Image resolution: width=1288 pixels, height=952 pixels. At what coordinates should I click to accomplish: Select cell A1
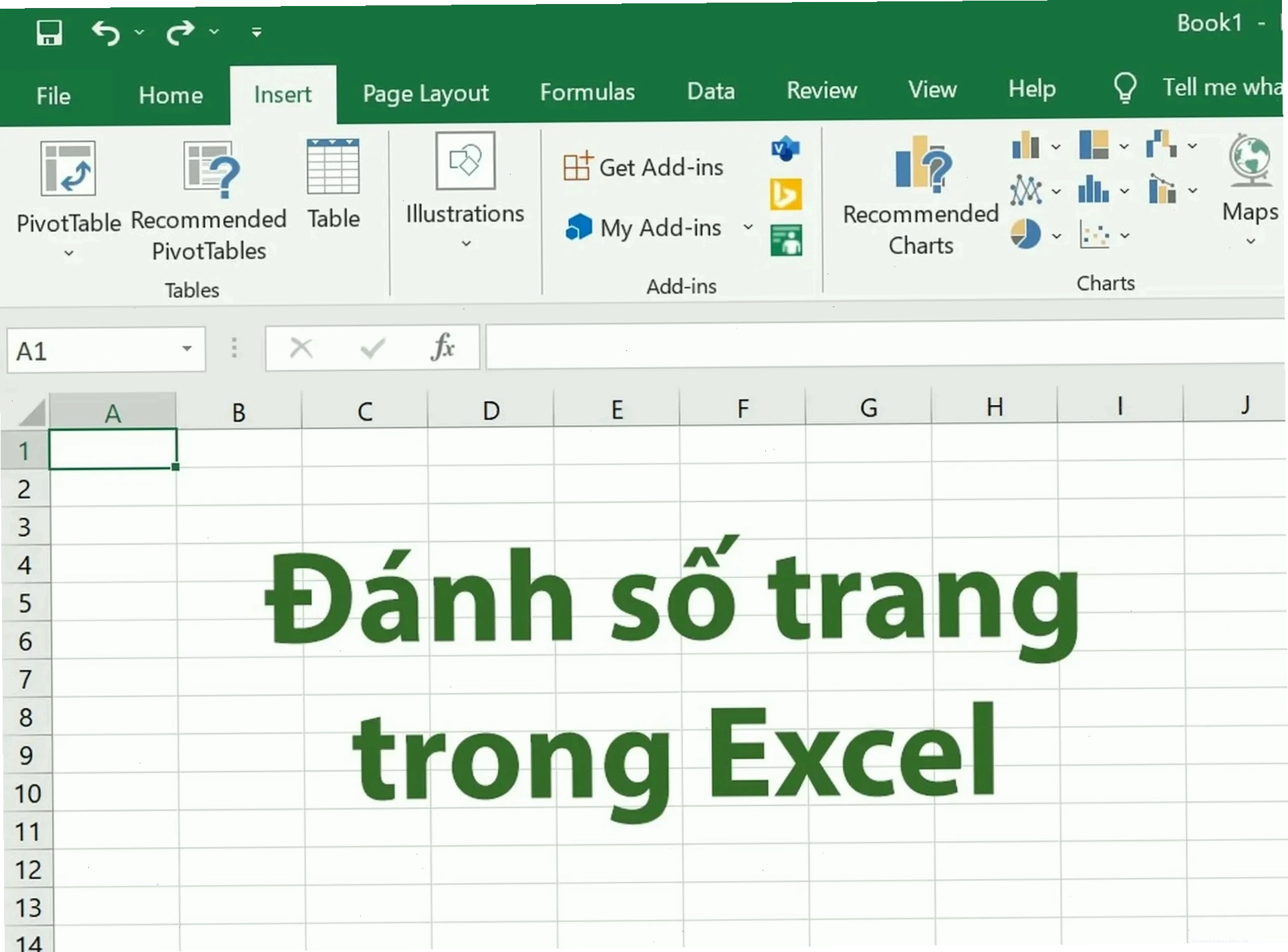tap(113, 449)
